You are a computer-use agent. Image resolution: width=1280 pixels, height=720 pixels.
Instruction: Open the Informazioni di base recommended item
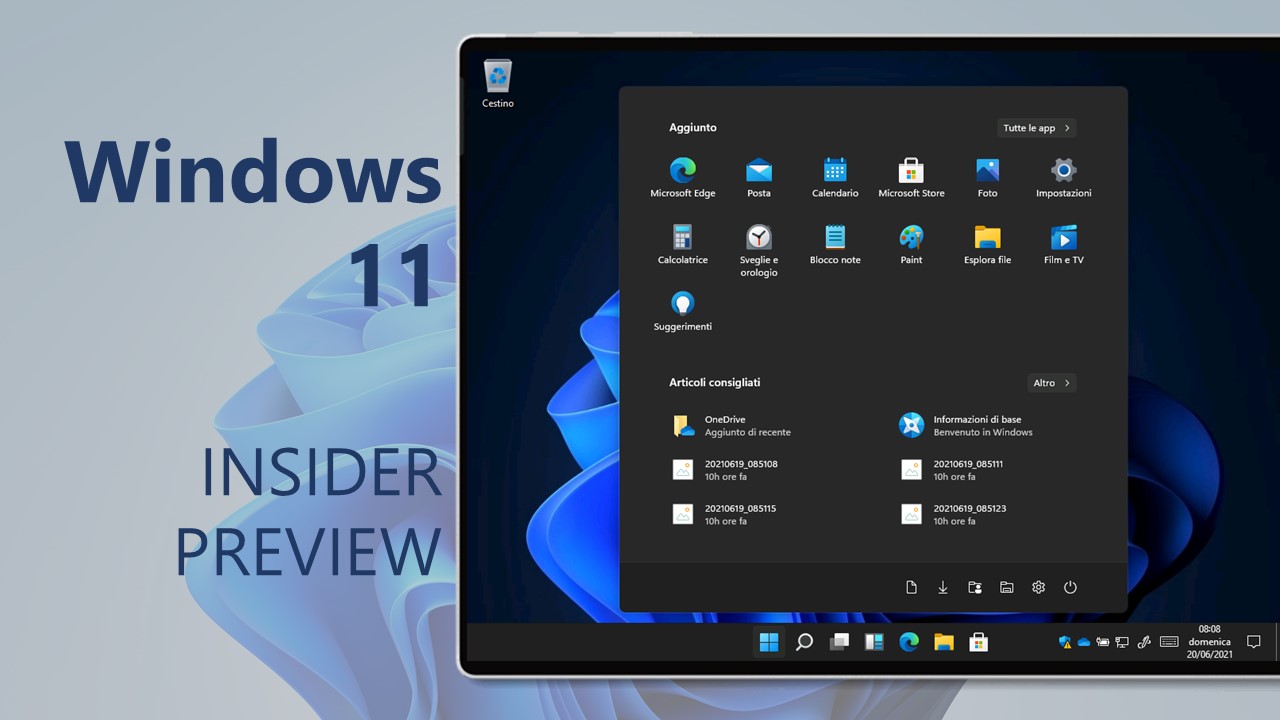[x=966, y=425]
